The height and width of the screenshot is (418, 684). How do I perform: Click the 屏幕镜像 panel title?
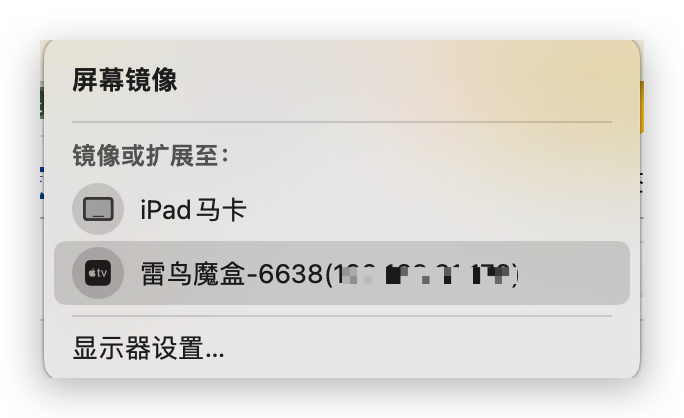(124, 80)
